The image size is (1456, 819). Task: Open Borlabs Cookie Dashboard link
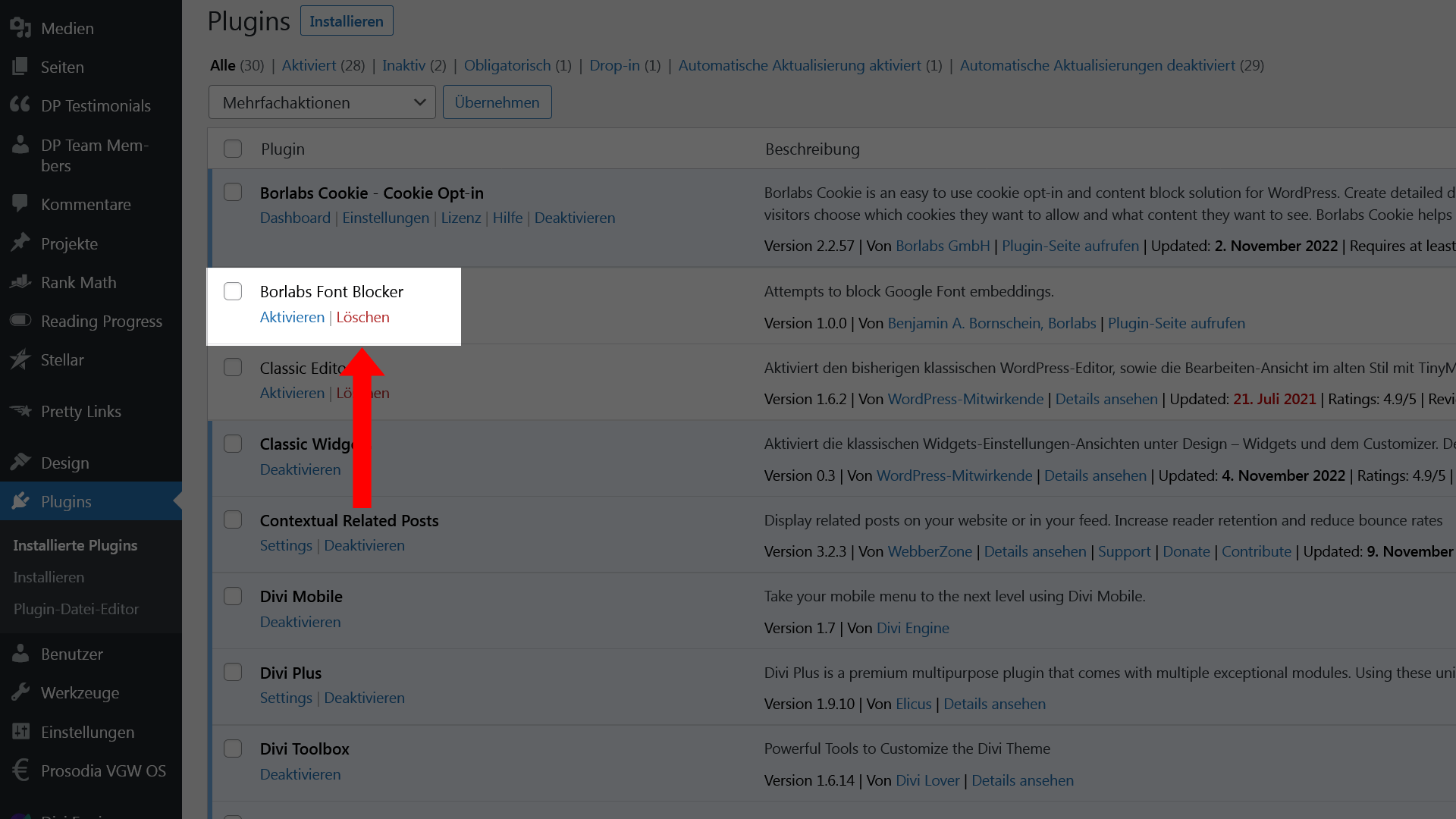click(295, 218)
